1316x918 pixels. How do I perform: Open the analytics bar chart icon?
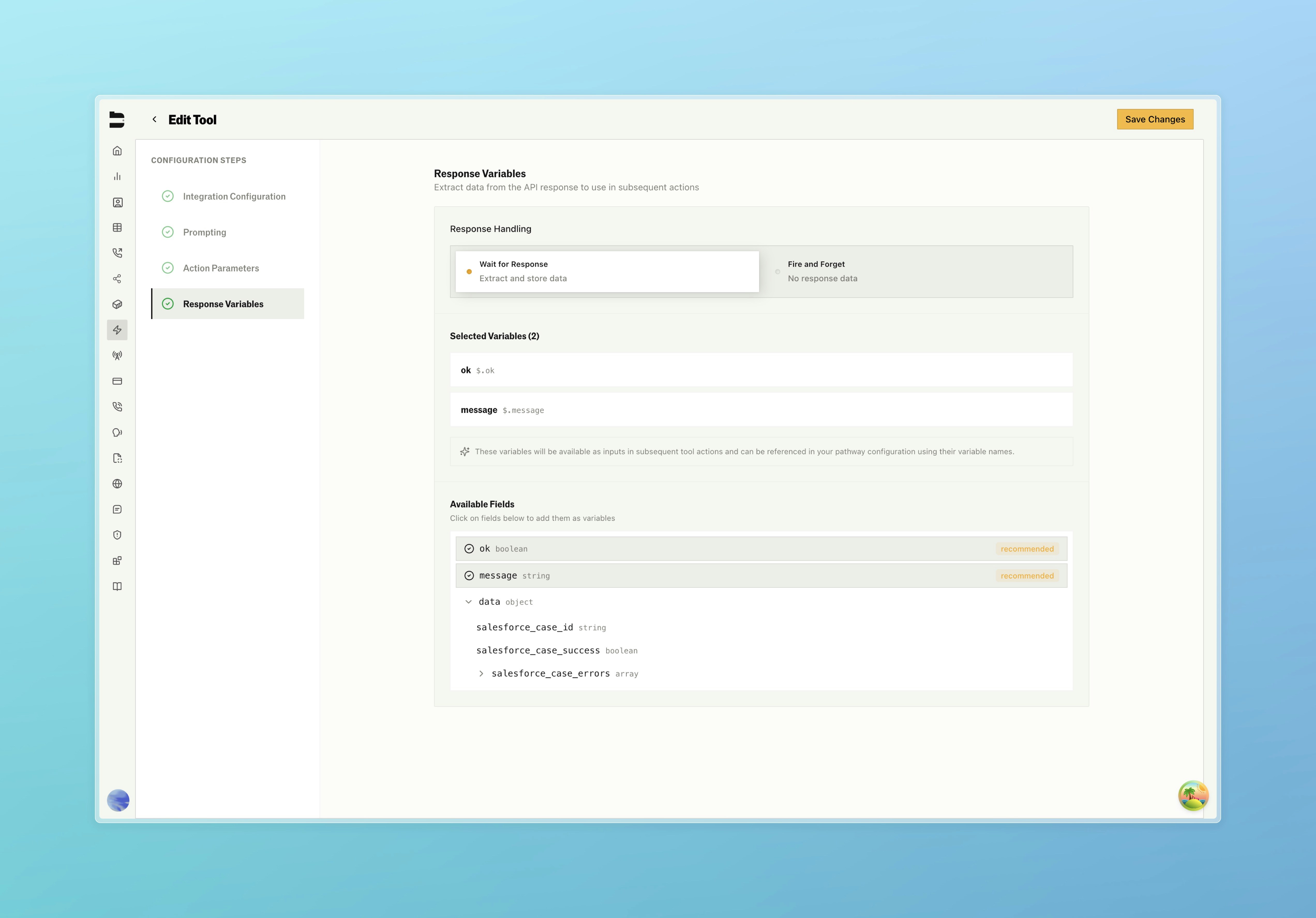(x=117, y=177)
